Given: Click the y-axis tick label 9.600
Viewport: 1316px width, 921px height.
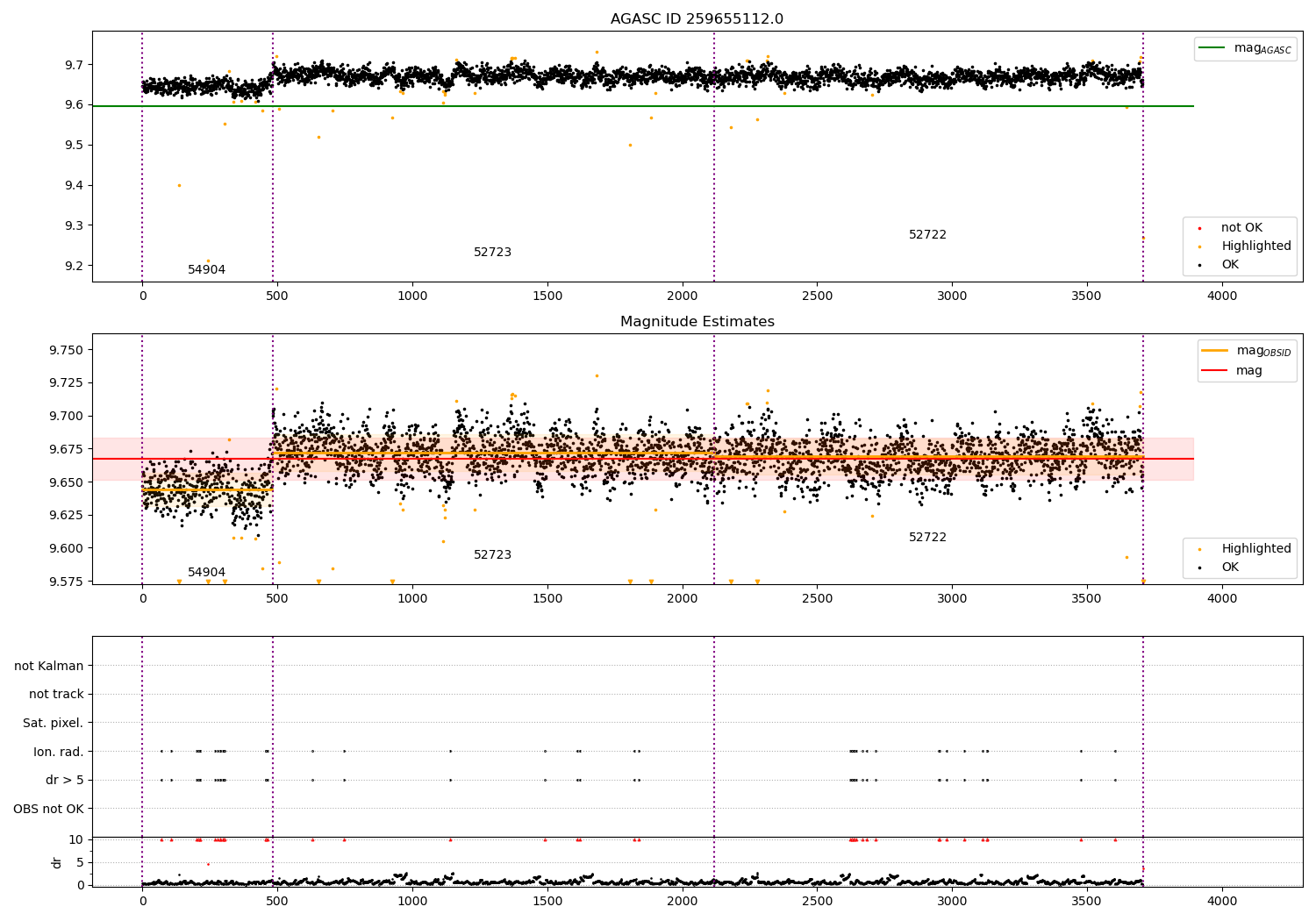Looking at the screenshot, I should (x=66, y=549).
